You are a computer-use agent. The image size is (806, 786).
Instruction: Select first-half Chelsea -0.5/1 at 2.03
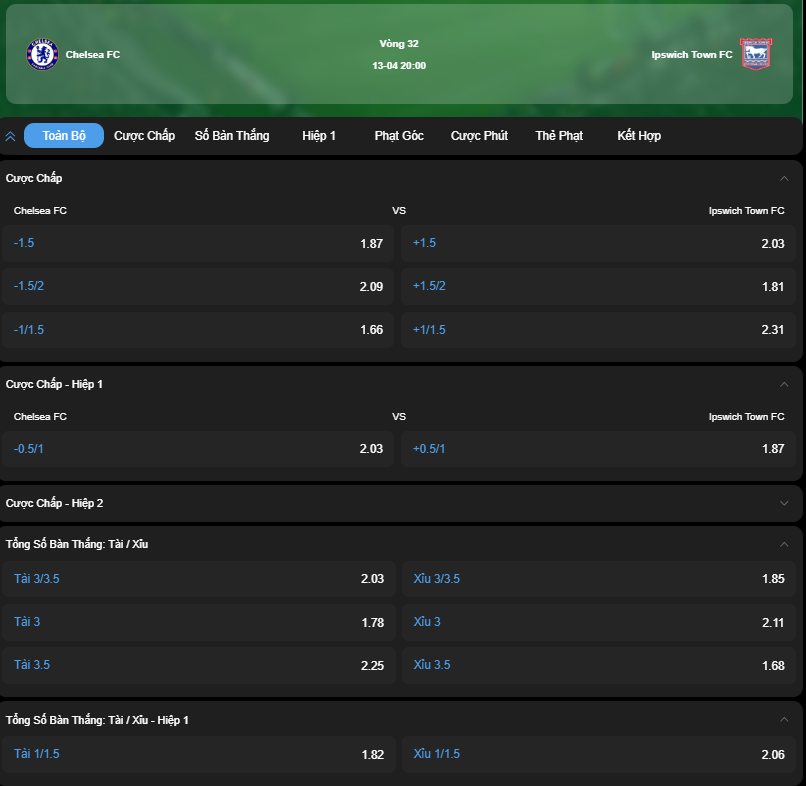[198, 449]
